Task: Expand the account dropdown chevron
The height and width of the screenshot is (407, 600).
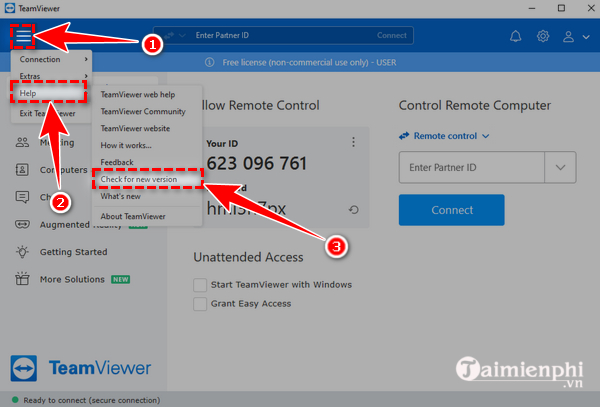Action: pos(586,37)
